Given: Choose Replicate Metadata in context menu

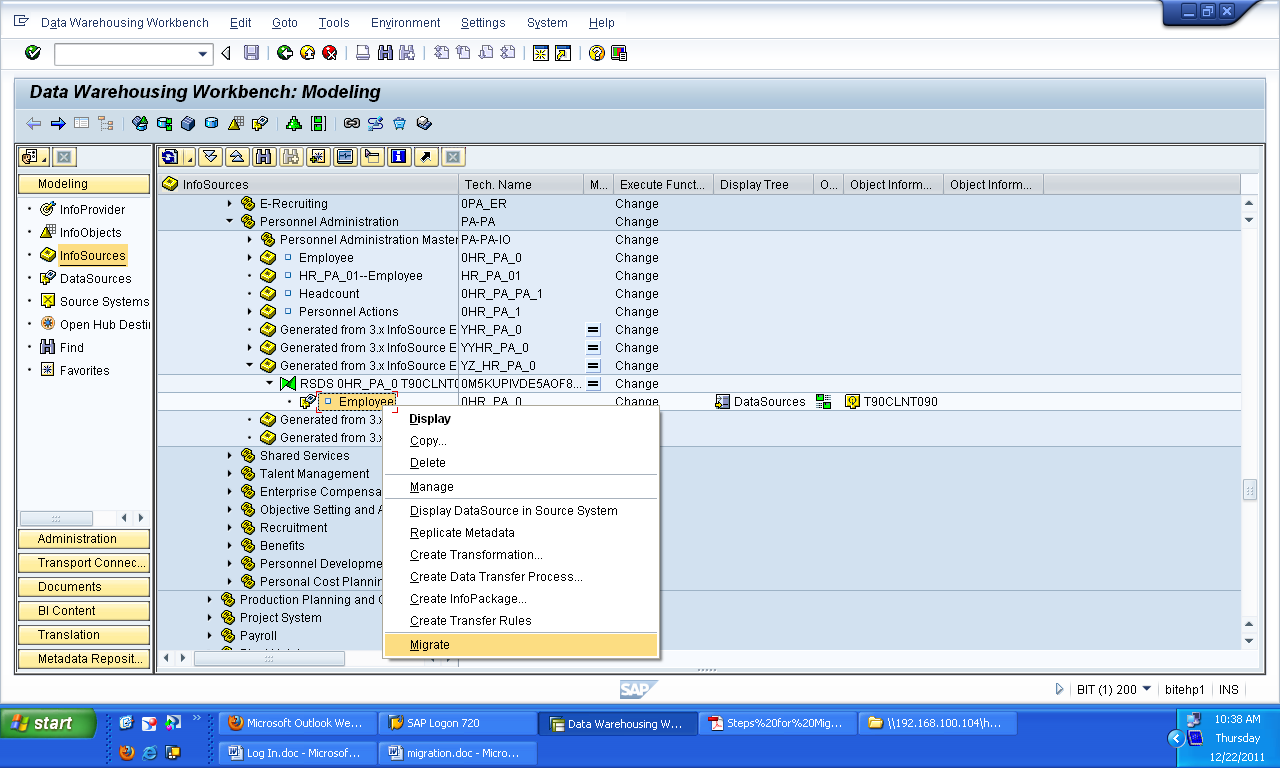Looking at the screenshot, I should pyautogui.click(x=520, y=533).
